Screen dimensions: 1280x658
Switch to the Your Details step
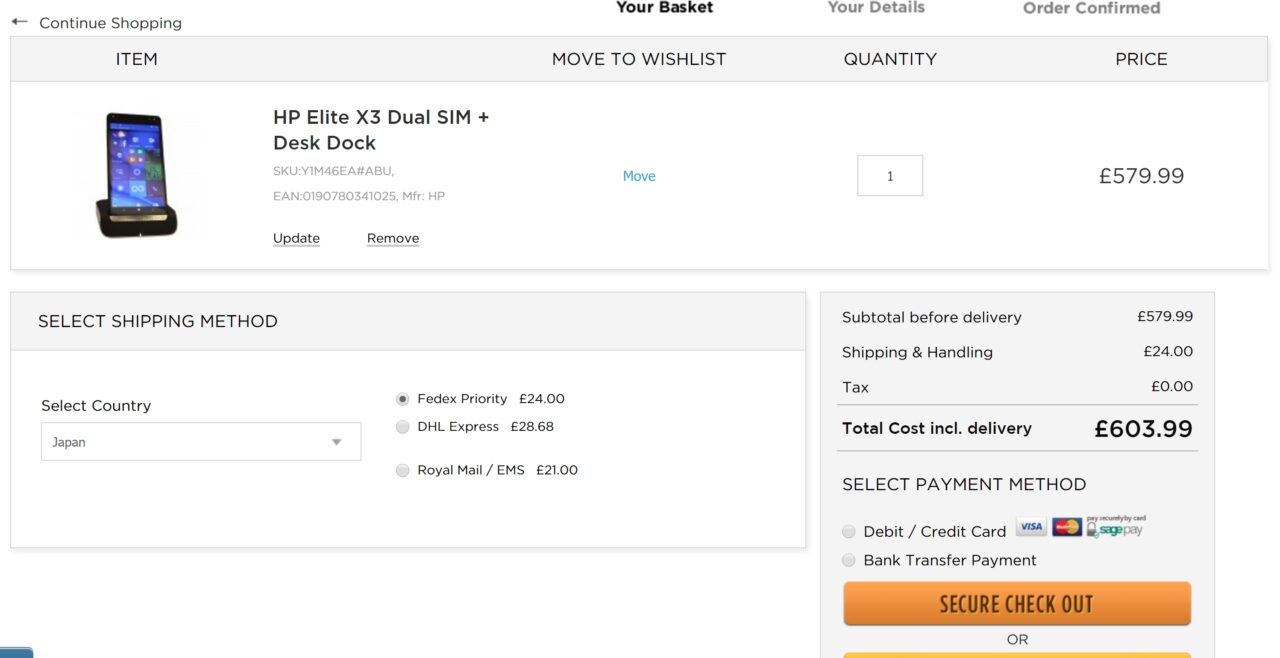click(x=876, y=8)
